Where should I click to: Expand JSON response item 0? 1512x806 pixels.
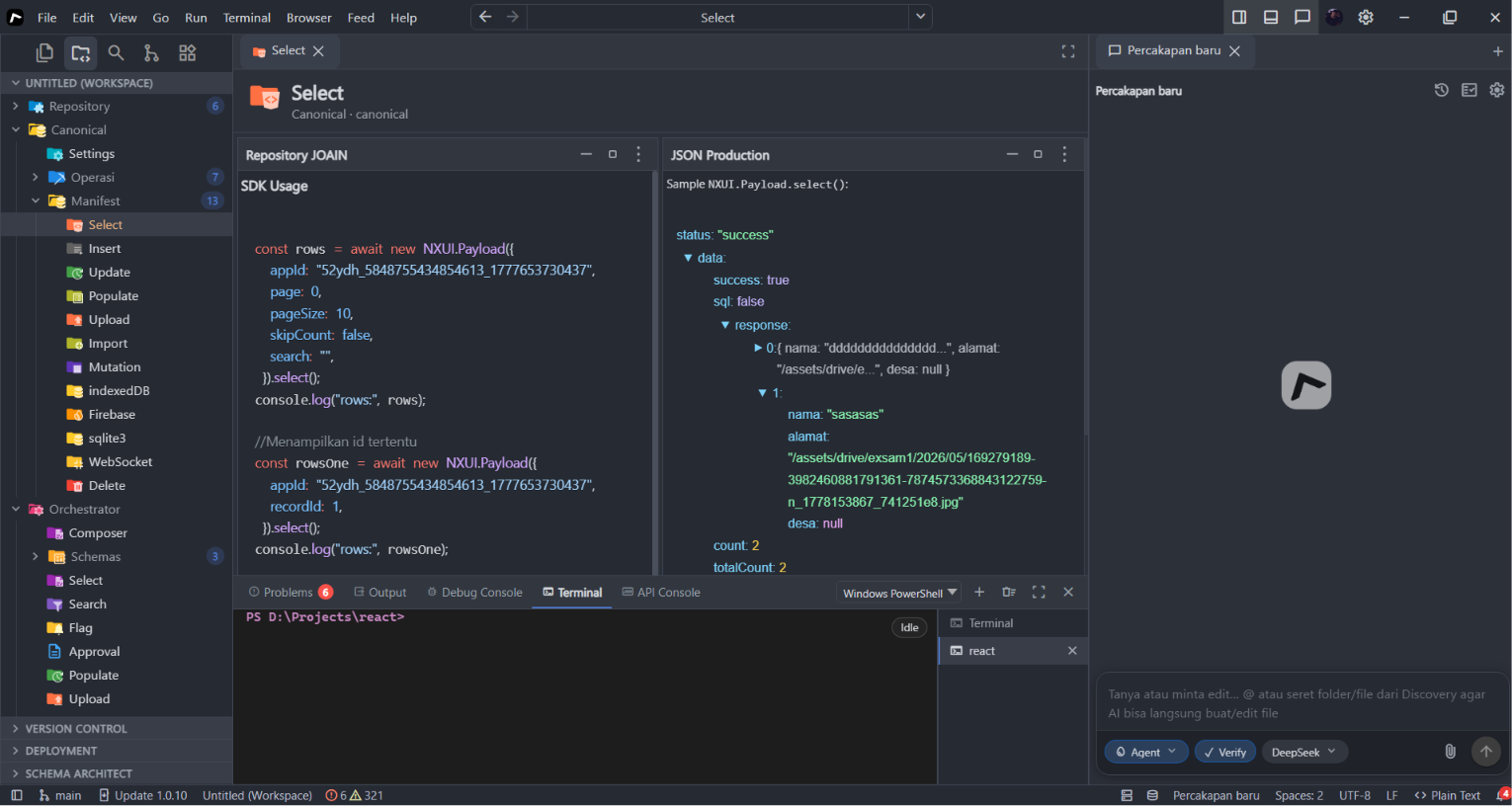point(758,348)
